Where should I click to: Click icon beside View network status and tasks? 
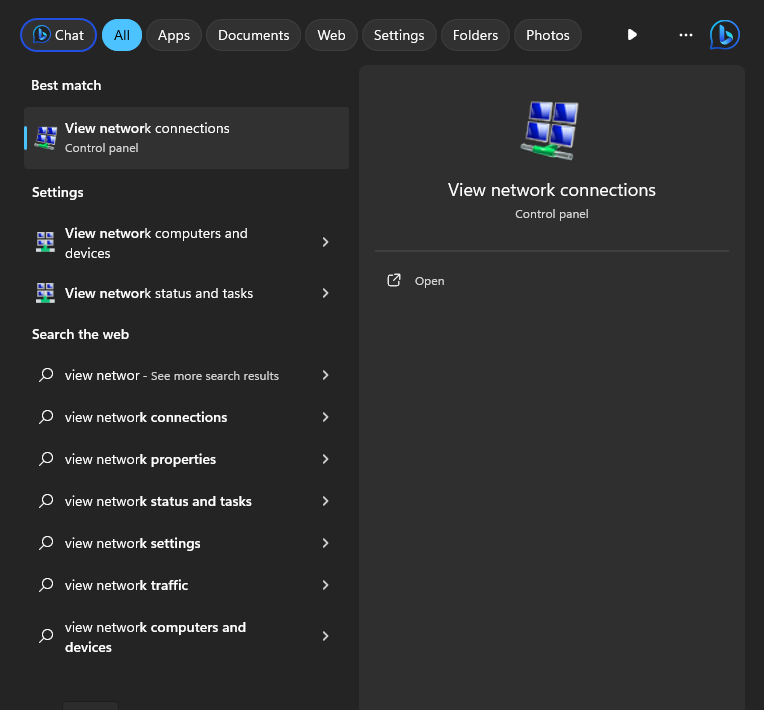click(45, 293)
